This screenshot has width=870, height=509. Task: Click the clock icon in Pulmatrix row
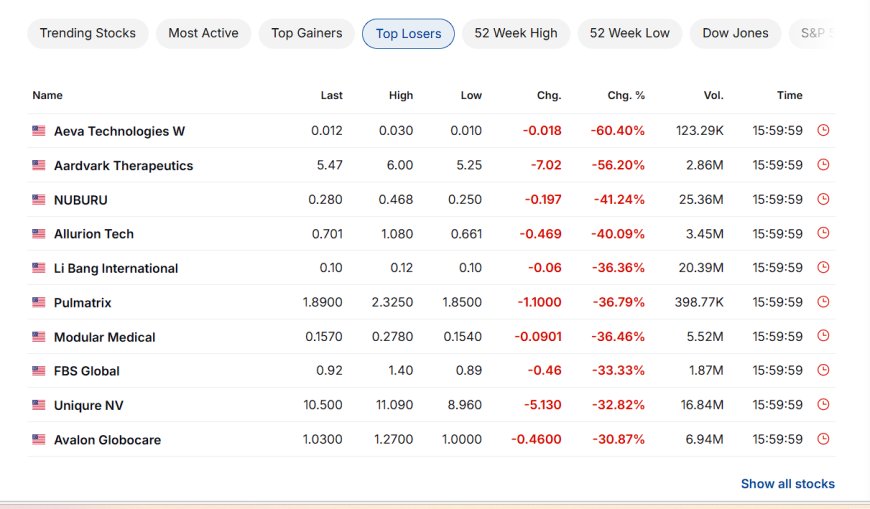click(x=823, y=302)
